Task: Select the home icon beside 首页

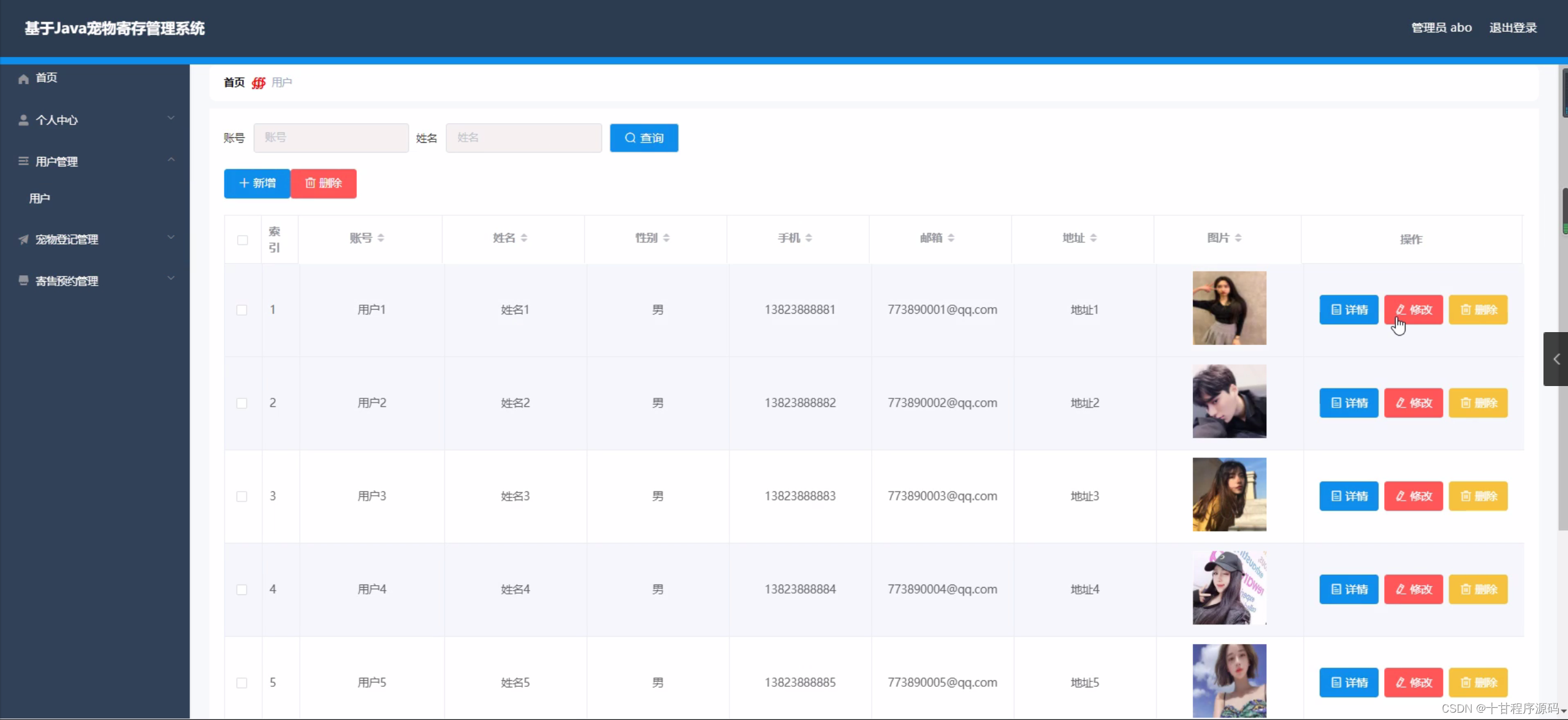Action: point(23,78)
